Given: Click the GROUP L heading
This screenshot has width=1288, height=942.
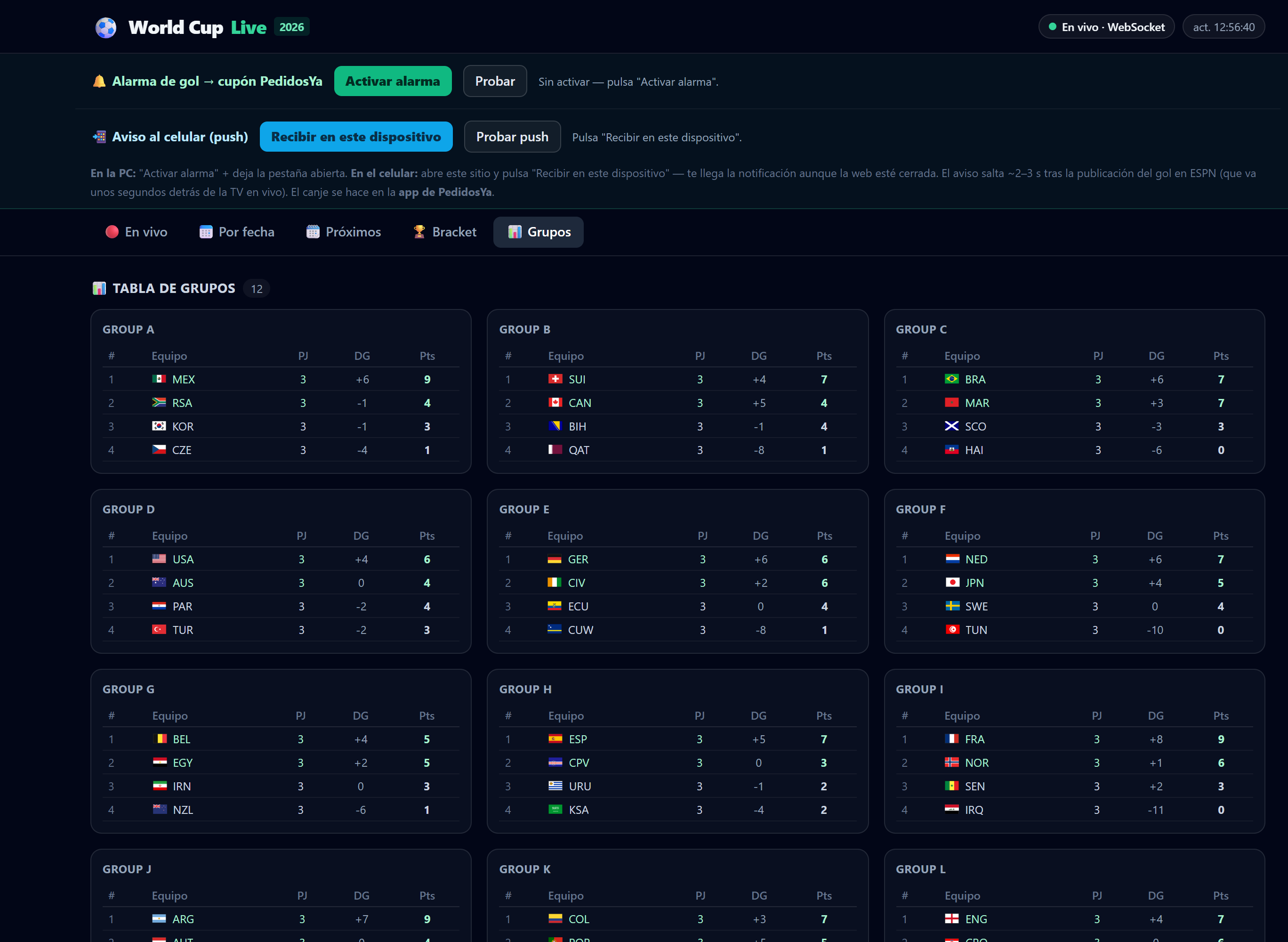Looking at the screenshot, I should tap(921, 869).
